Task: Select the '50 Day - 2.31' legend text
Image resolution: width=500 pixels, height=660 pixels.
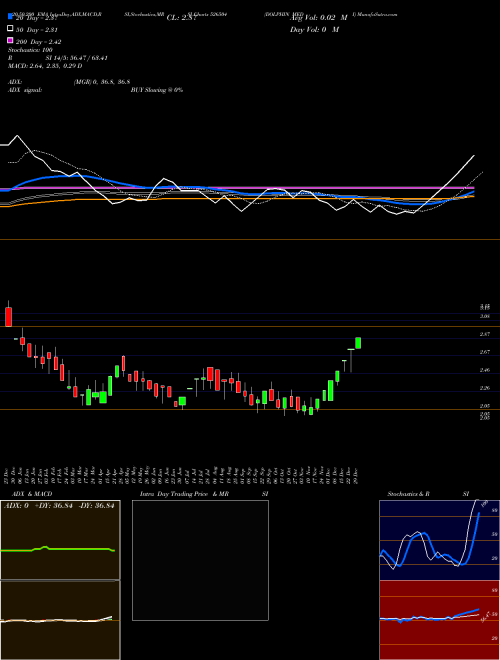Action: tap(37, 30)
